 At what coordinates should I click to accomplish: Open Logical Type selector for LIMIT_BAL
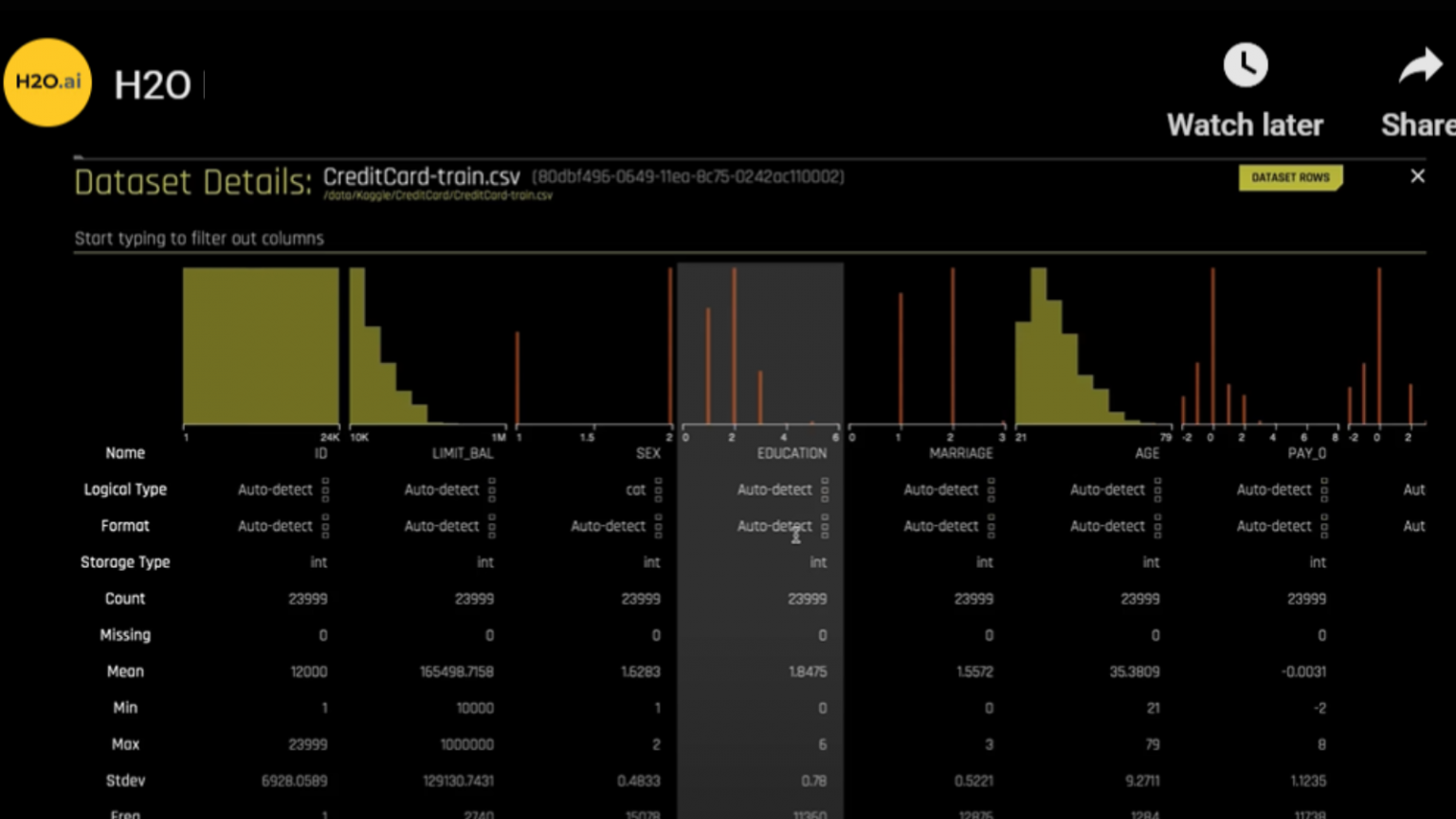point(492,490)
